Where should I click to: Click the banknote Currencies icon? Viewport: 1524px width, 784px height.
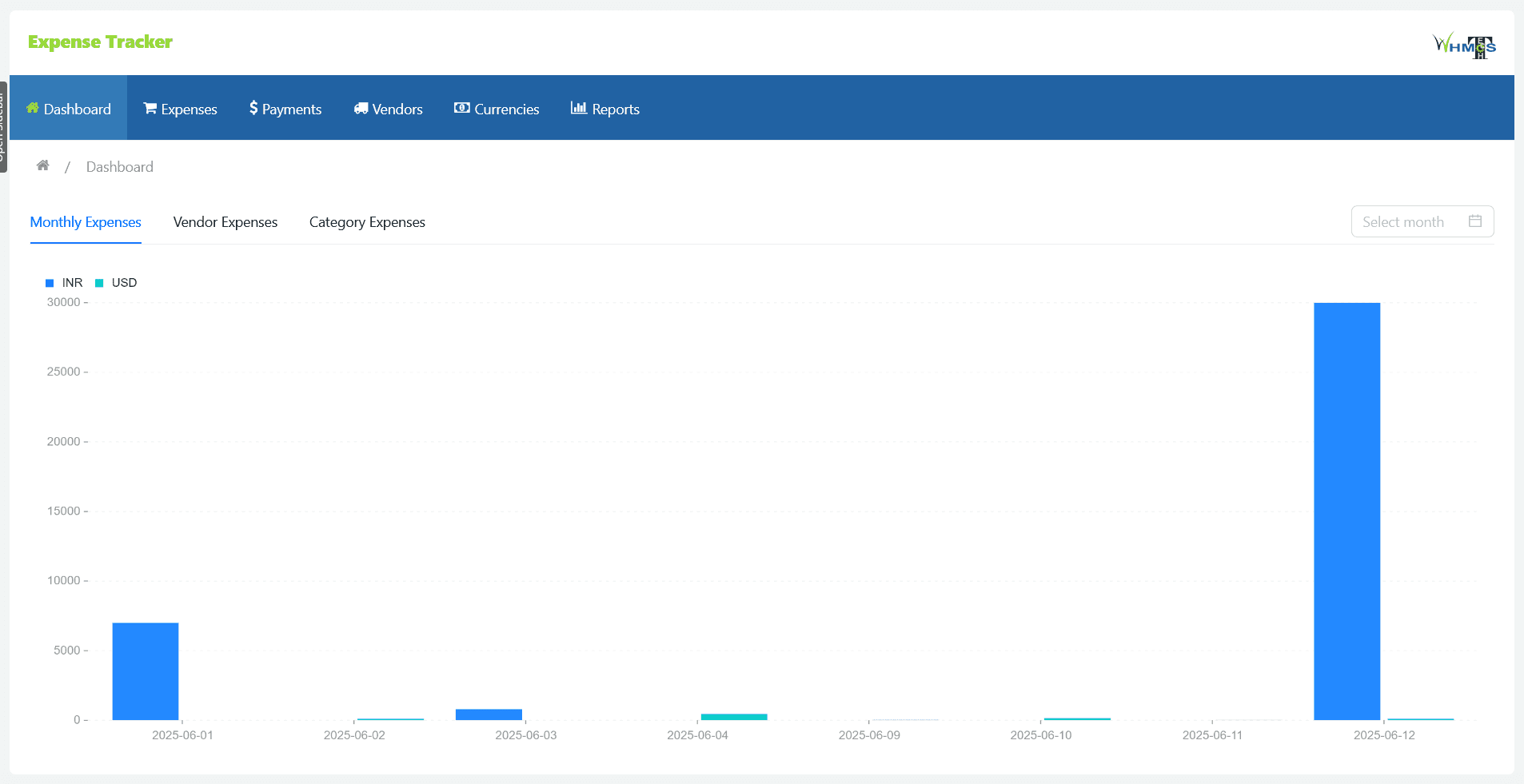[x=461, y=108]
